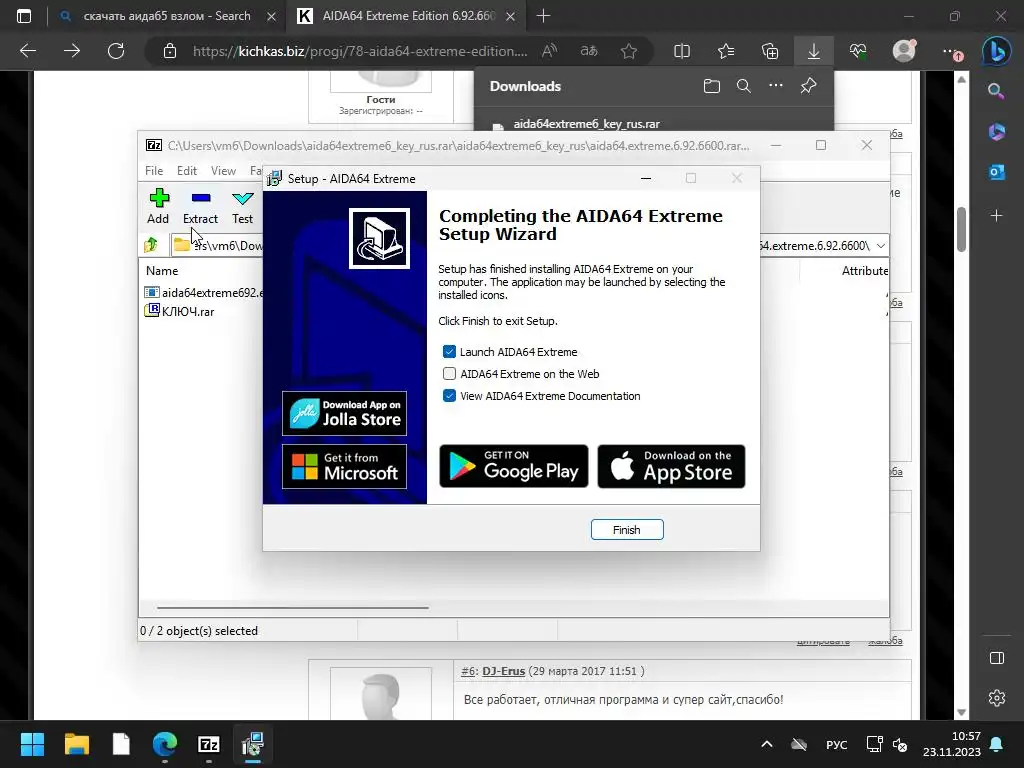Click the browser Back arrow
1024x768 pixels.
pyautogui.click(x=28, y=51)
